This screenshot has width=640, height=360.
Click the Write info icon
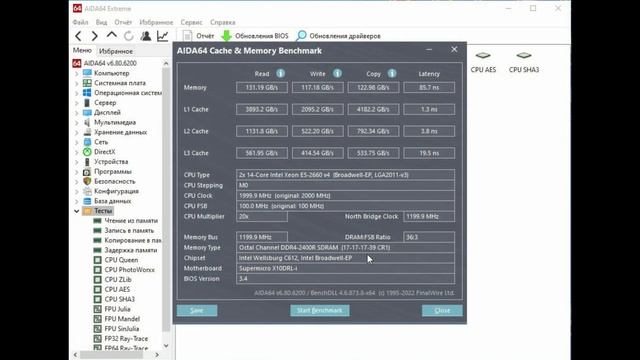pos(337,73)
